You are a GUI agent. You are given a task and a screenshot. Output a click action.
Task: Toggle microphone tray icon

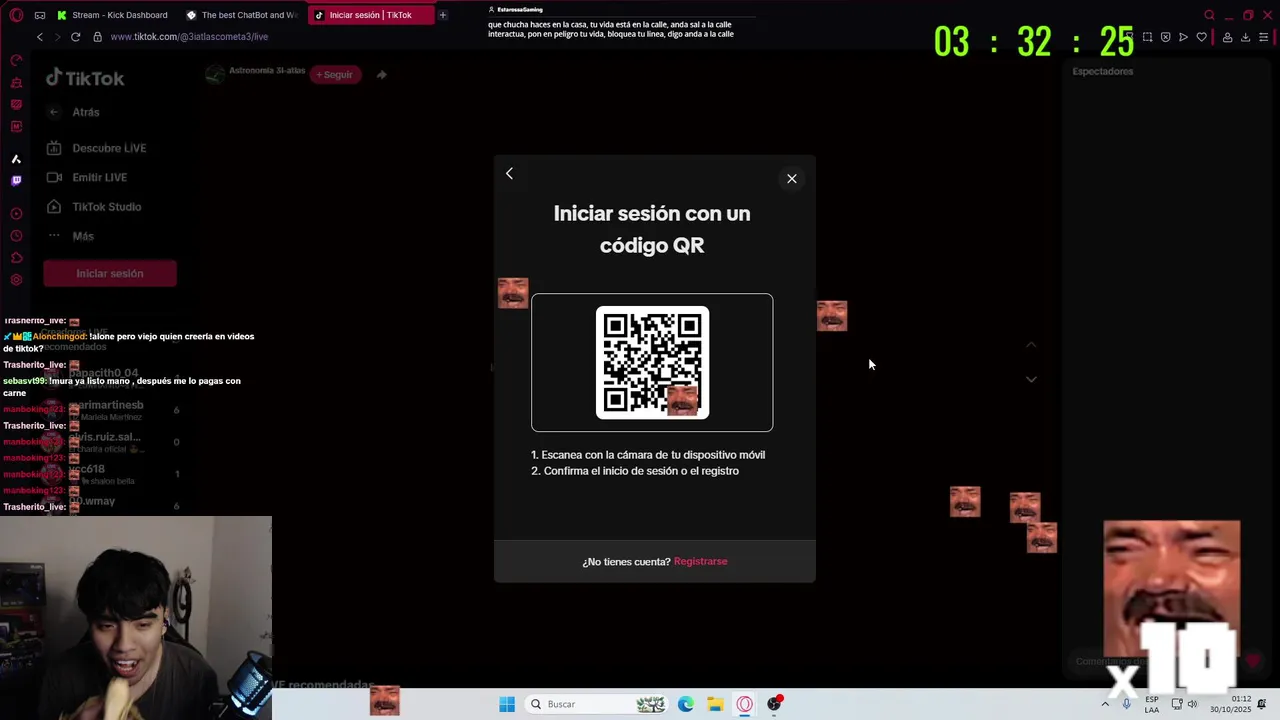pos(1127,704)
